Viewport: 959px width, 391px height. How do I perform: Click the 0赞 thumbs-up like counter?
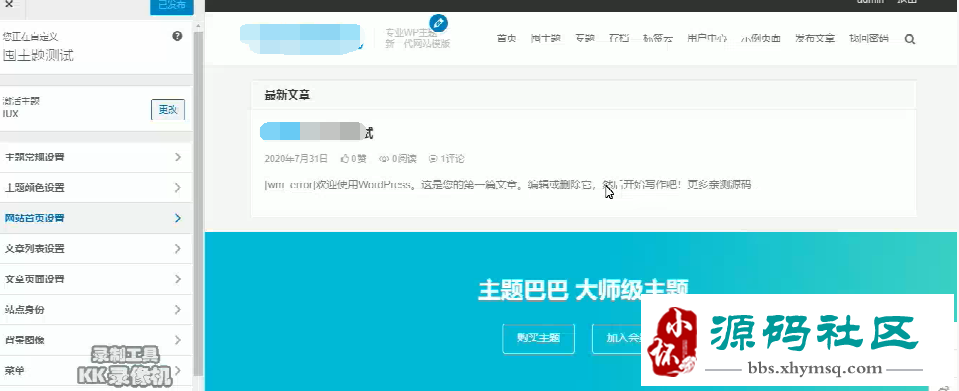click(354, 158)
